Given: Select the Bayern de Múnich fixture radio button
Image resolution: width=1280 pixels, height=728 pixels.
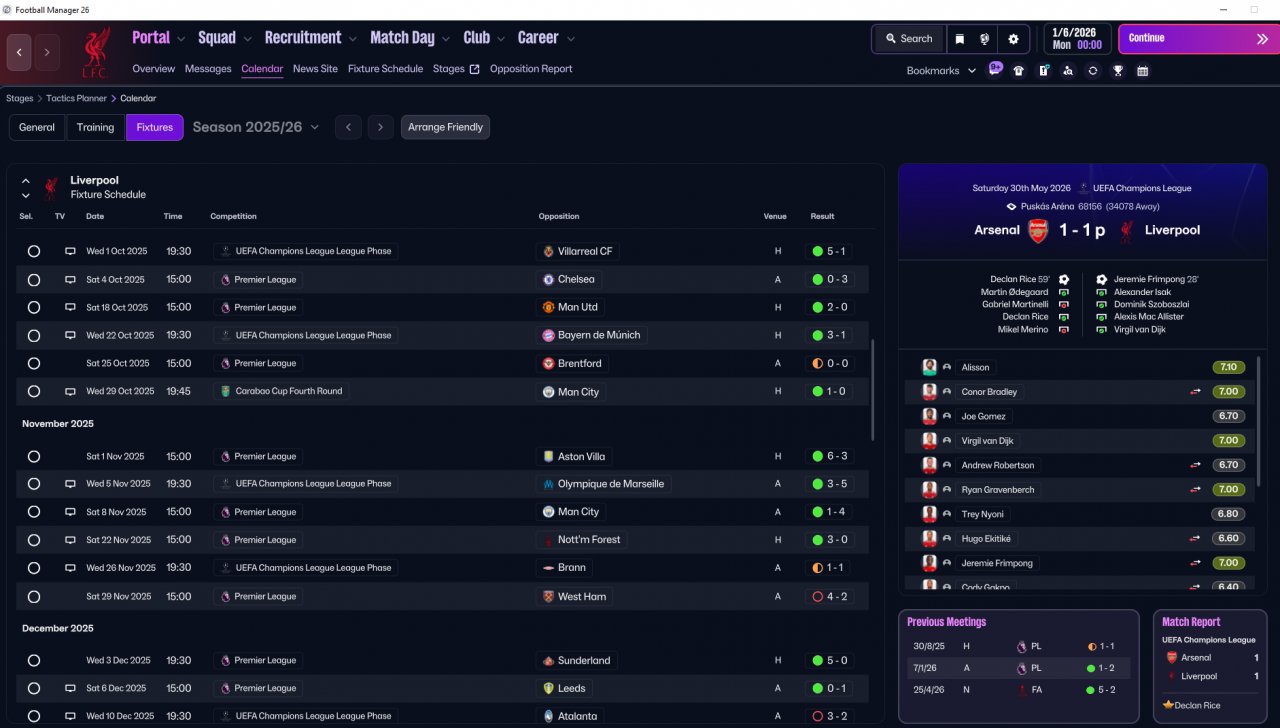Looking at the screenshot, I should point(34,336).
